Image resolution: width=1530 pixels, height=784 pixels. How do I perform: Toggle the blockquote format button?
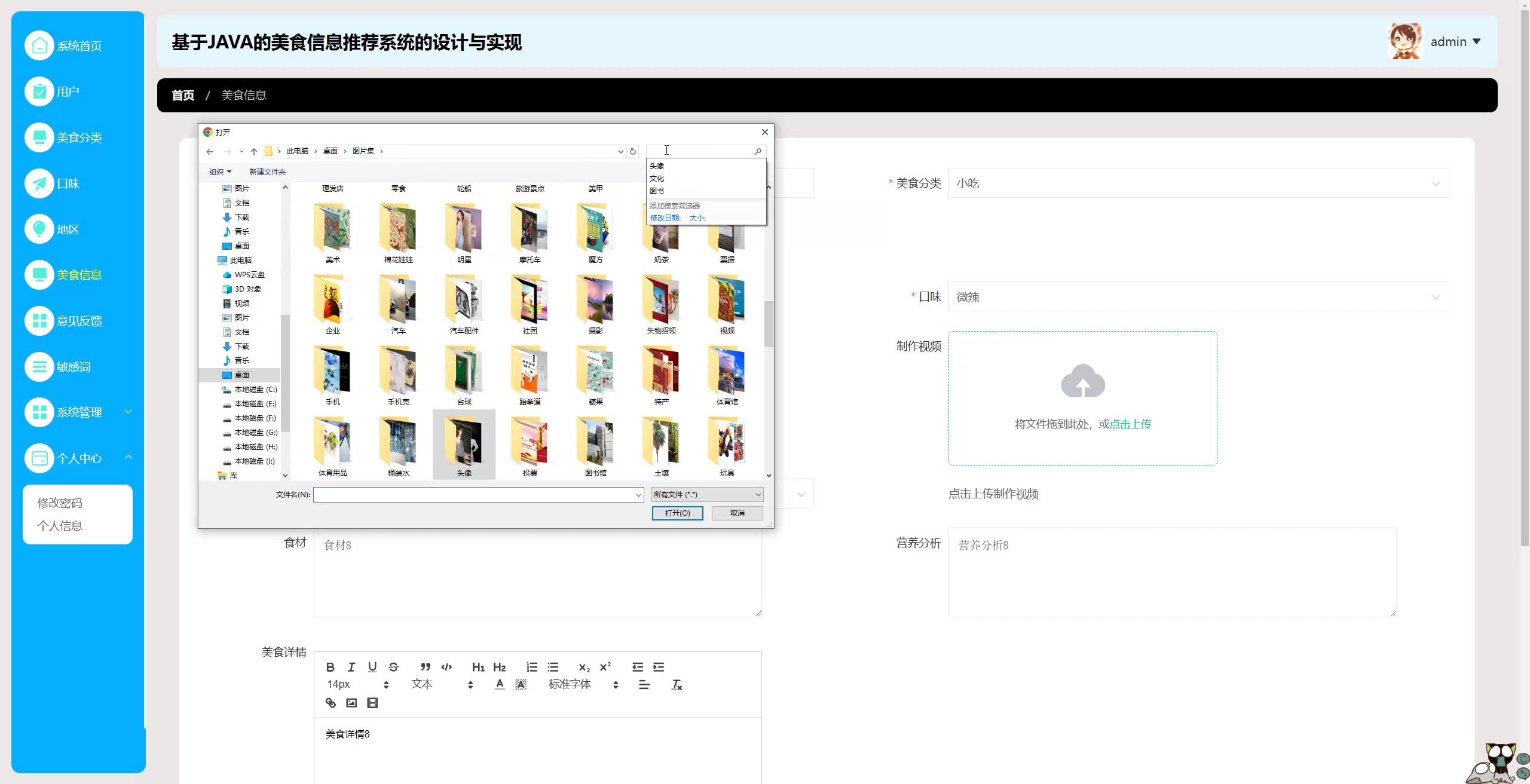tap(425, 667)
